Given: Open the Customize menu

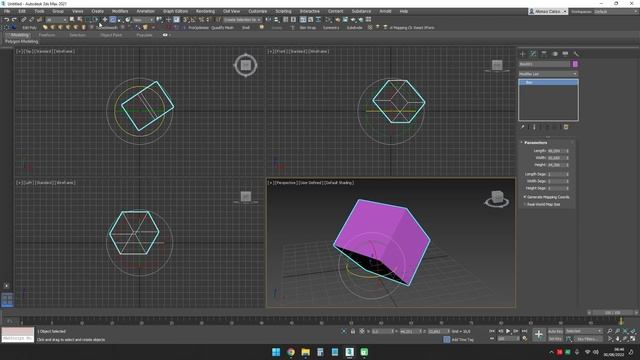Looking at the screenshot, I should coord(258,11).
